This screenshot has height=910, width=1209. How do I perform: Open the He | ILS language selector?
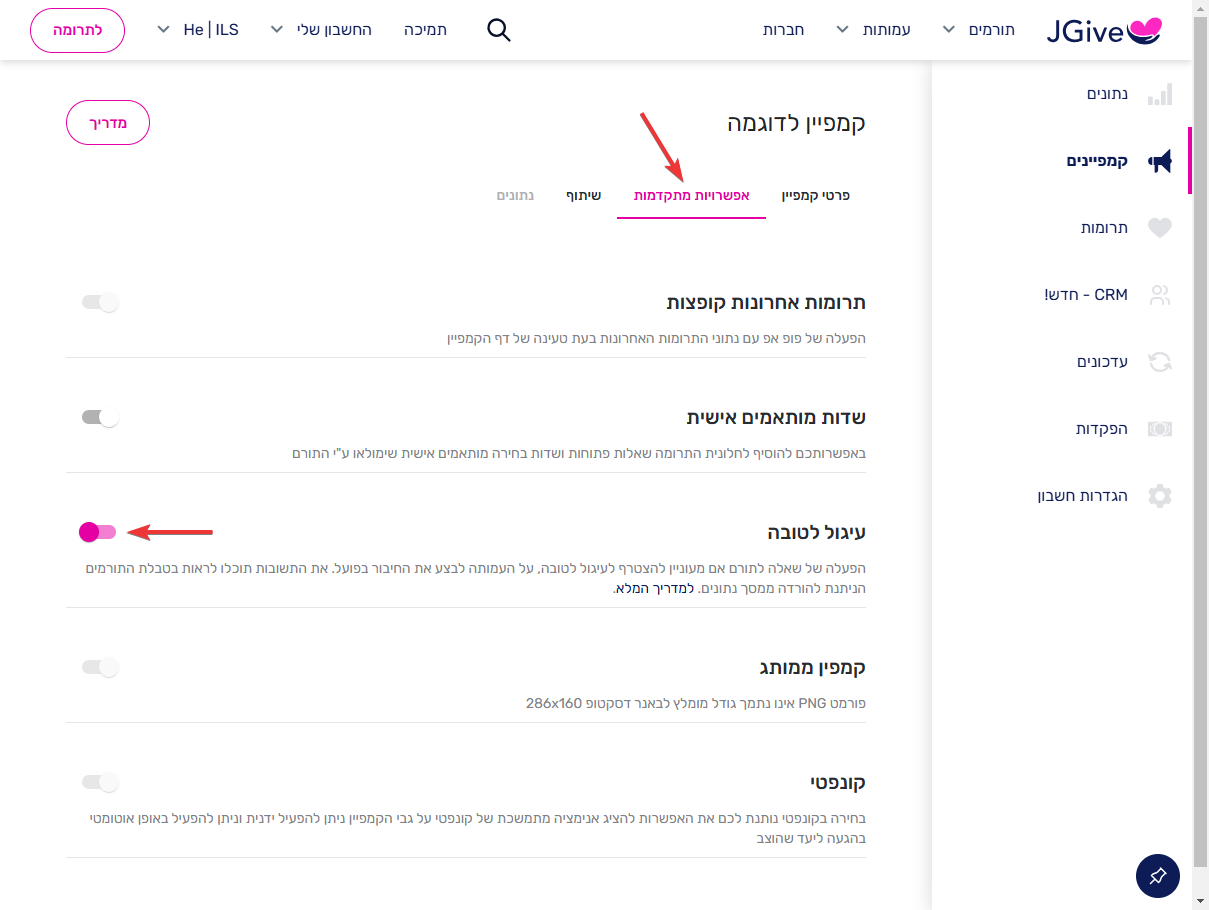pos(198,30)
